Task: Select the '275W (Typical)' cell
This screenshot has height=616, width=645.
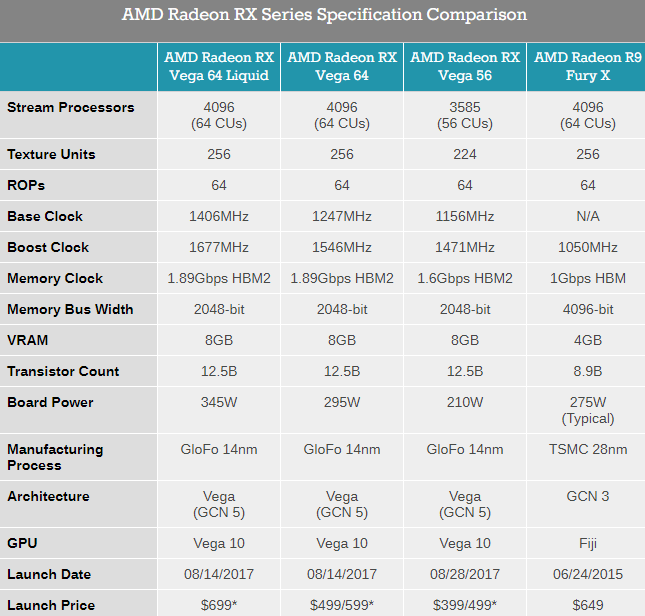Action: tap(588, 410)
